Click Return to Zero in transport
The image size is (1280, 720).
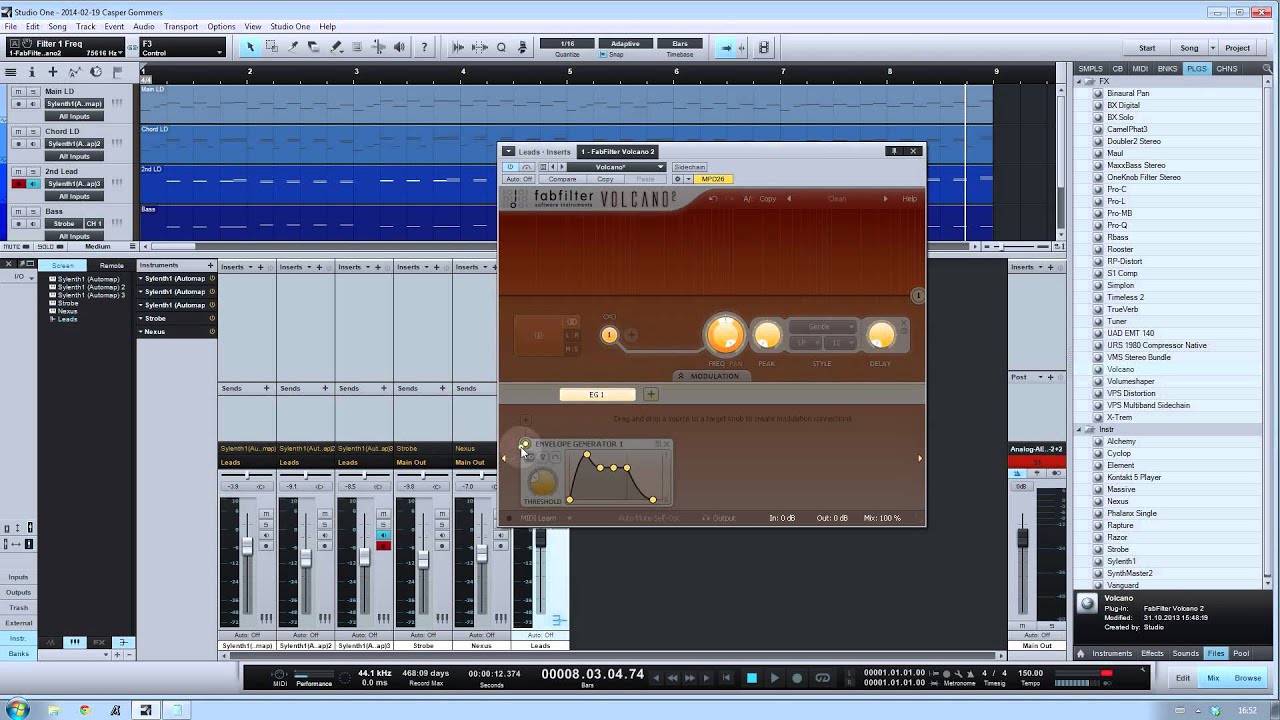tap(727, 678)
